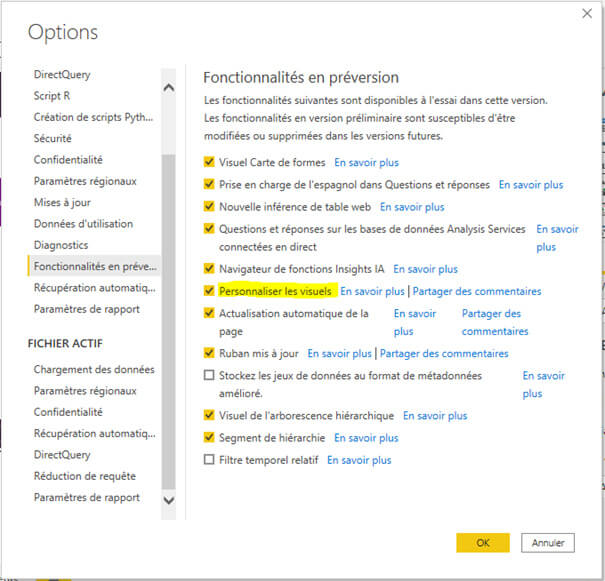The height and width of the screenshot is (581, 605).
Task: Uncheck Personnaliser les visuels checkbox
Action: point(209,290)
